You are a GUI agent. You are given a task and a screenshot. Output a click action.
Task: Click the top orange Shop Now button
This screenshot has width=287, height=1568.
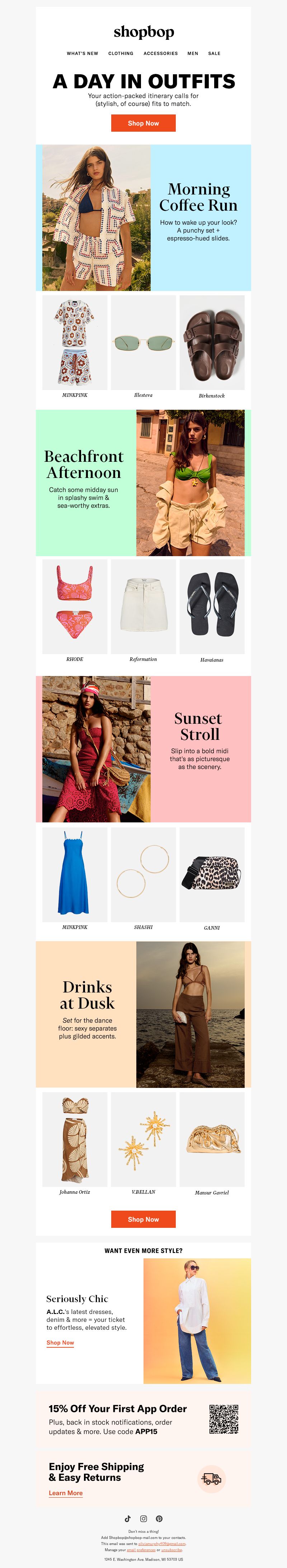143,123
